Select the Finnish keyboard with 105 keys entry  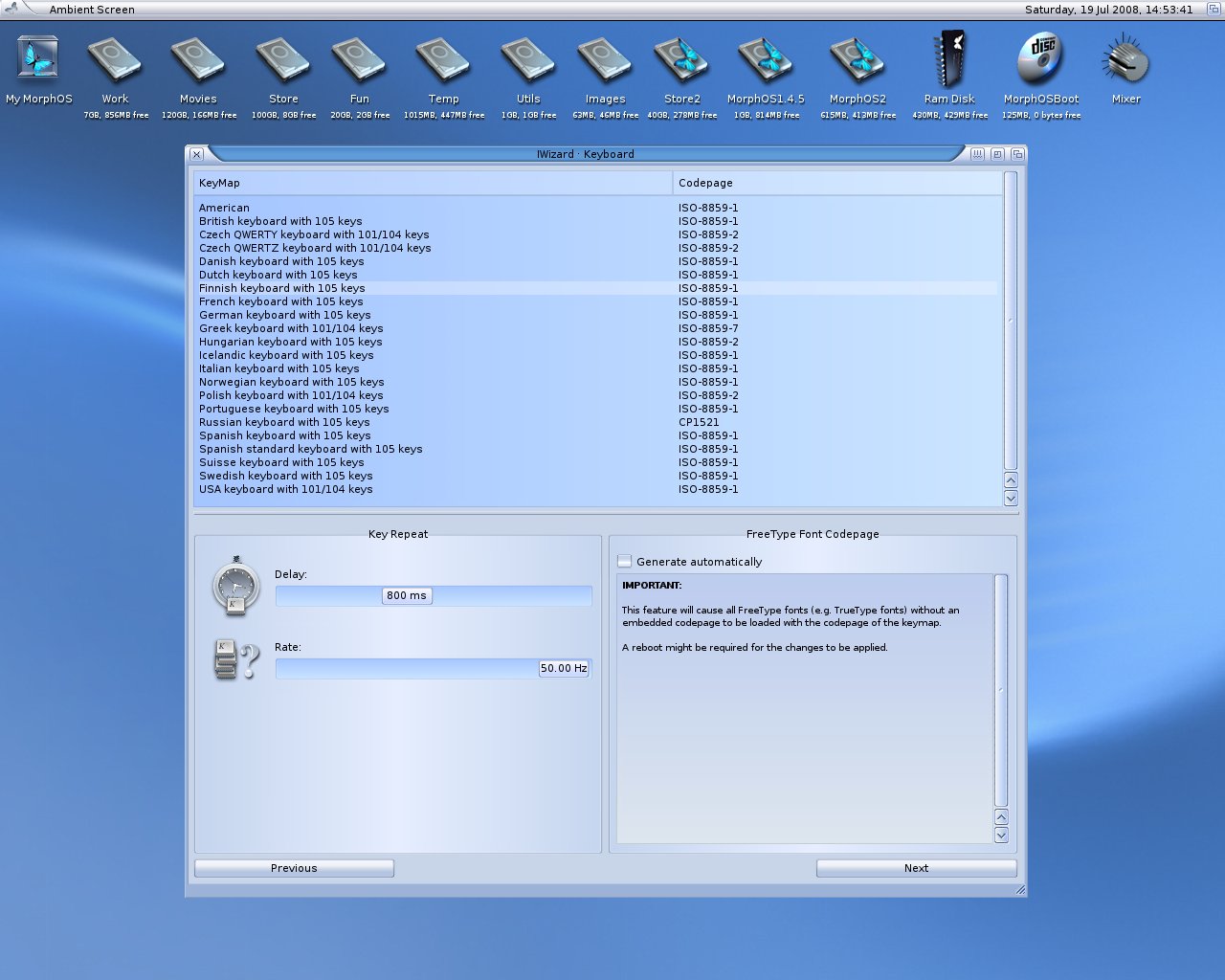280,288
